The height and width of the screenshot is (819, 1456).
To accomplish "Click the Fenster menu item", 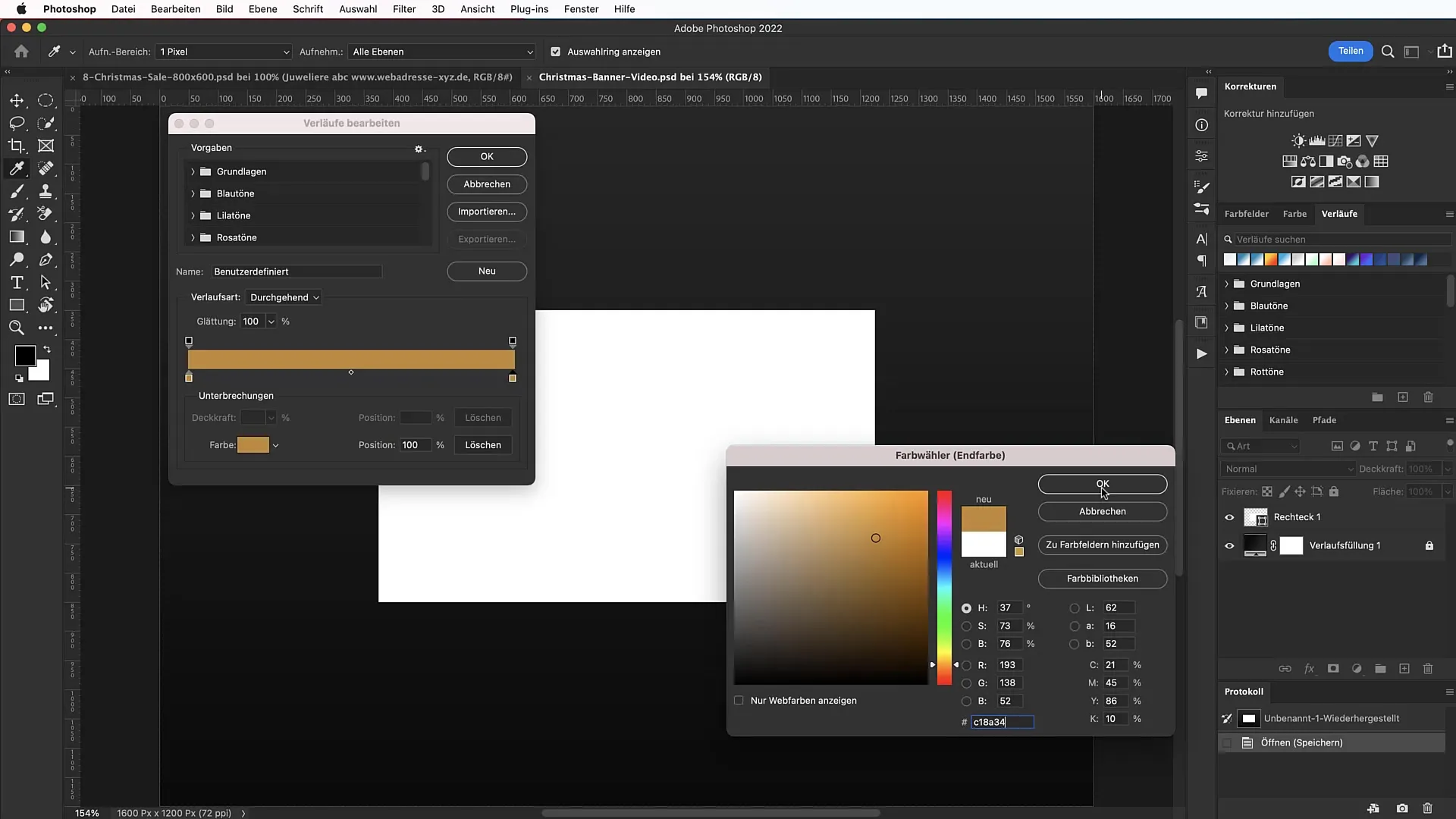I will tap(580, 9).
